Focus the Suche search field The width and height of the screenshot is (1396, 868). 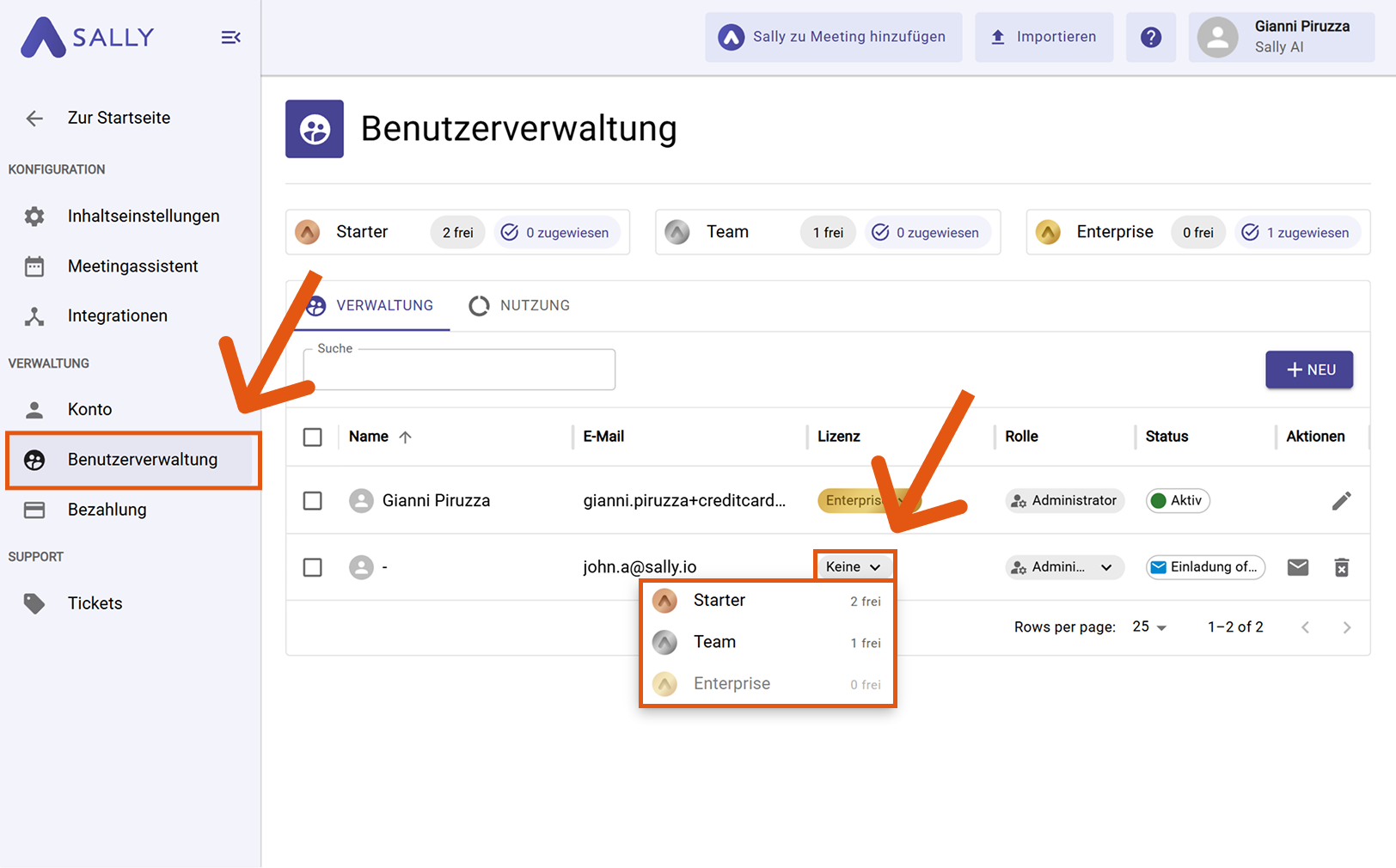pos(459,370)
